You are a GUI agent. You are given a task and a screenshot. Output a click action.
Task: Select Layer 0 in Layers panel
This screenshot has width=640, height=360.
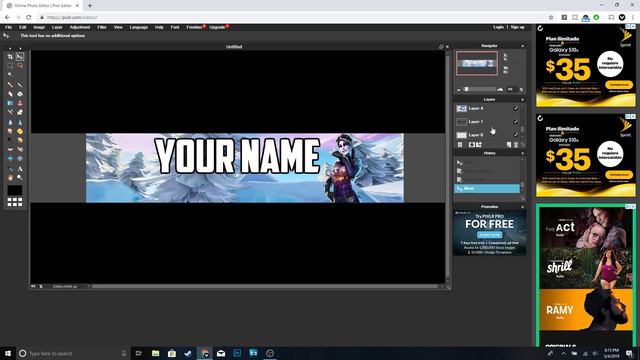click(x=487, y=135)
